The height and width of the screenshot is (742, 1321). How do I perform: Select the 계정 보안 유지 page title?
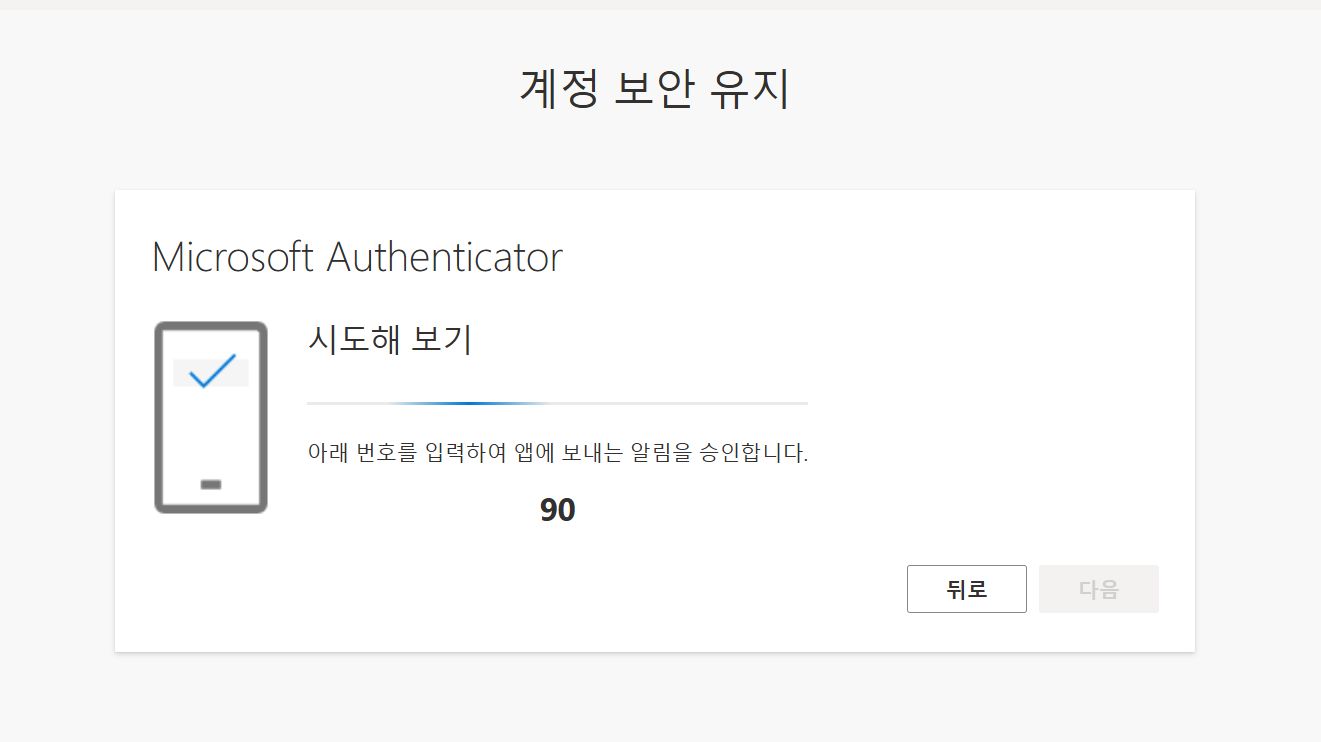tap(659, 89)
